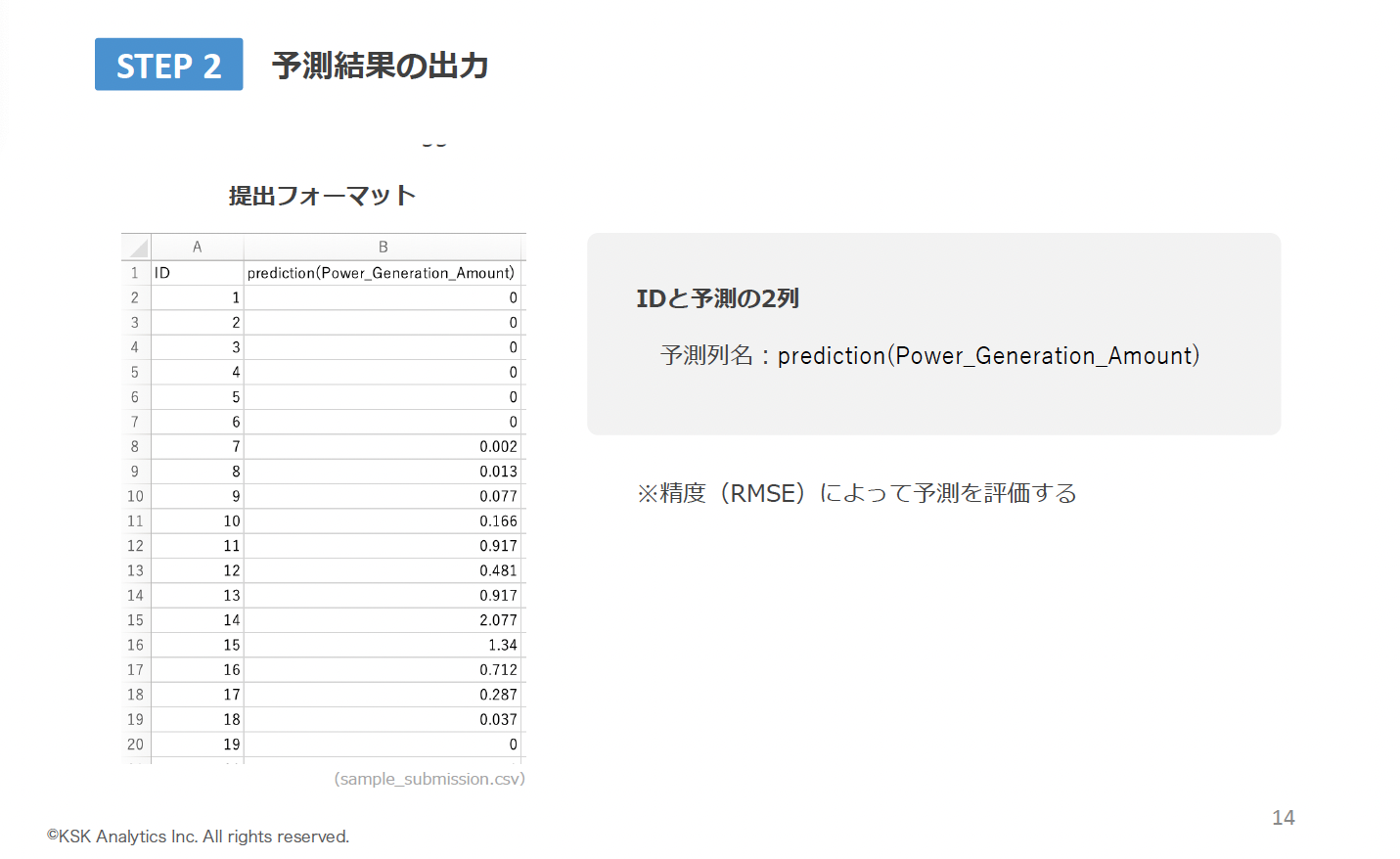Click the 予測列名 line in the gray box
Image resolution: width=1400 pixels, height=859 pixels.
(930, 355)
